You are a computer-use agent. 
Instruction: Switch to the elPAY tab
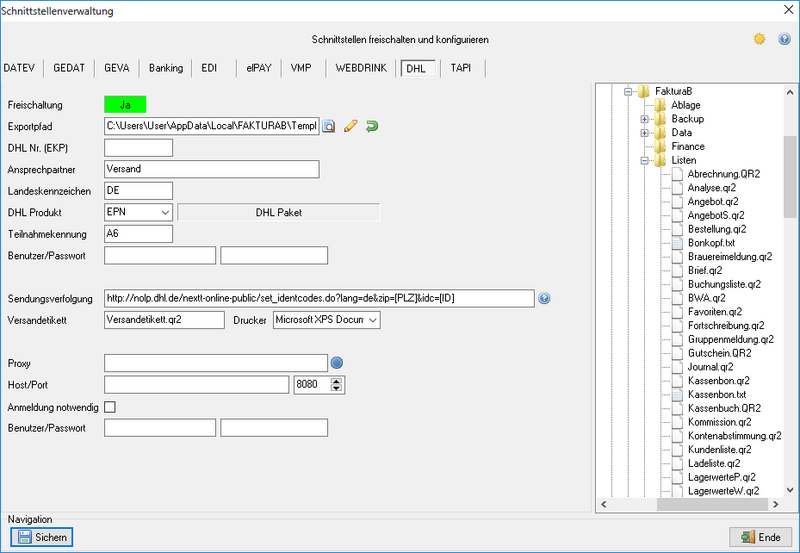[x=259, y=68]
